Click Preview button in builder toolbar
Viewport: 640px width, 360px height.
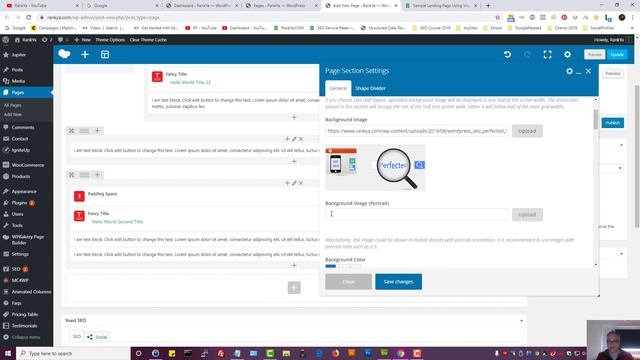pos(594,54)
